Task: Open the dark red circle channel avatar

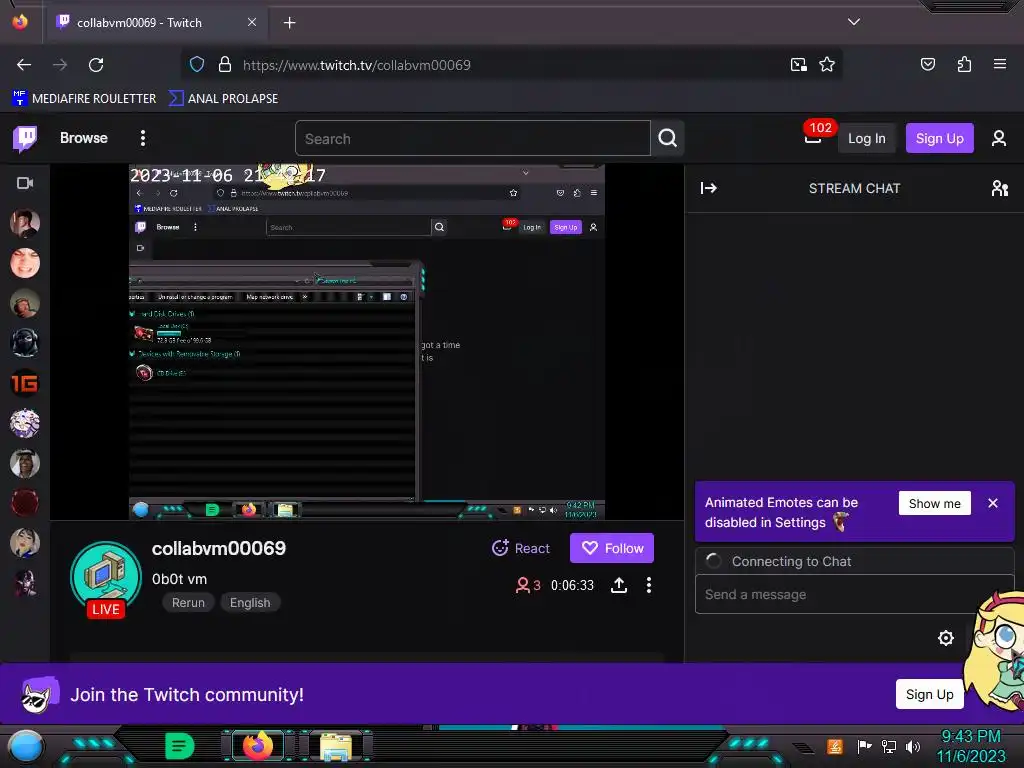Action: coord(25,503)
